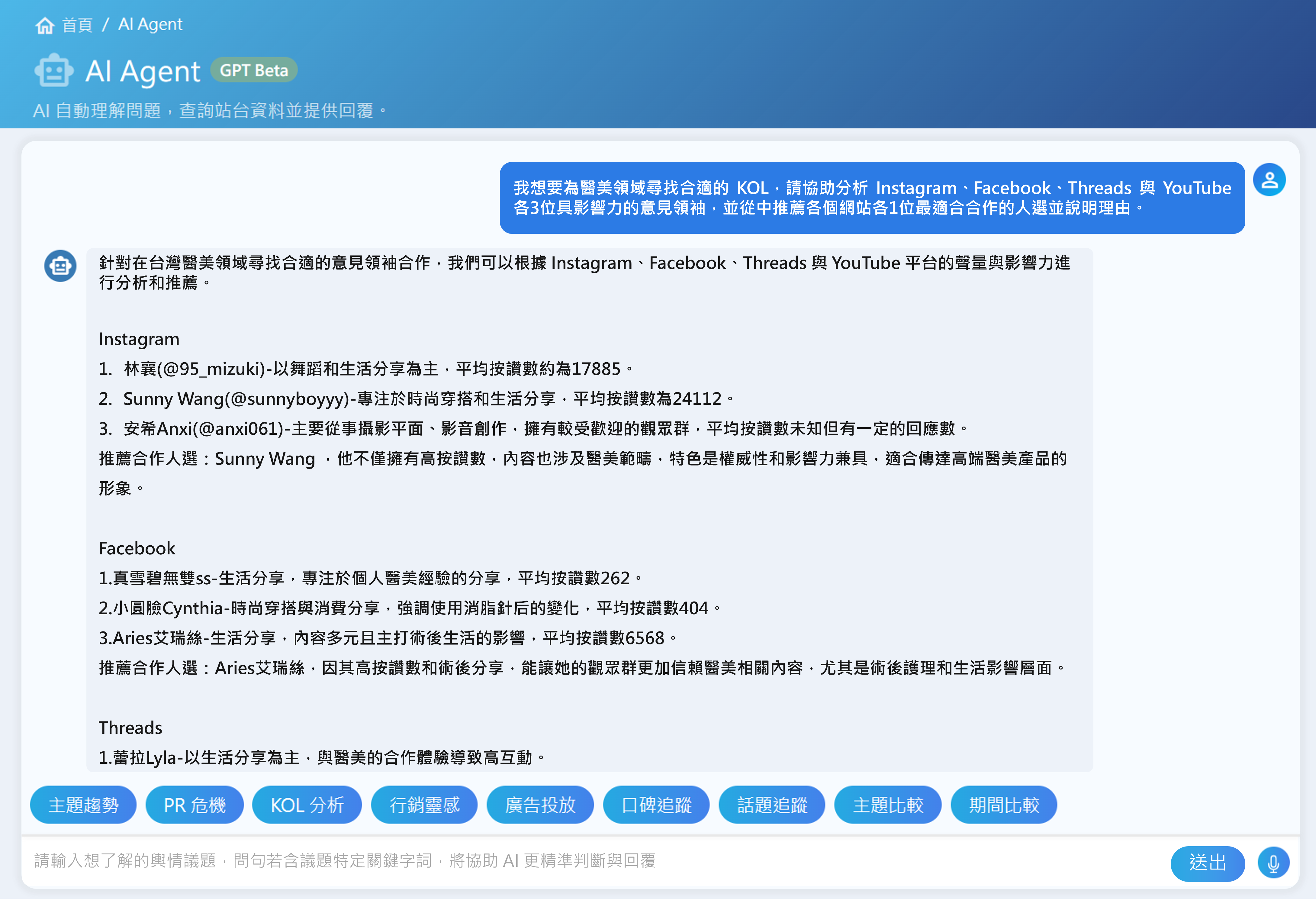Choose the KOL 分析 prompt chip
The width and height of the screenshot is (1316, 900).
[x=307, y=804]
